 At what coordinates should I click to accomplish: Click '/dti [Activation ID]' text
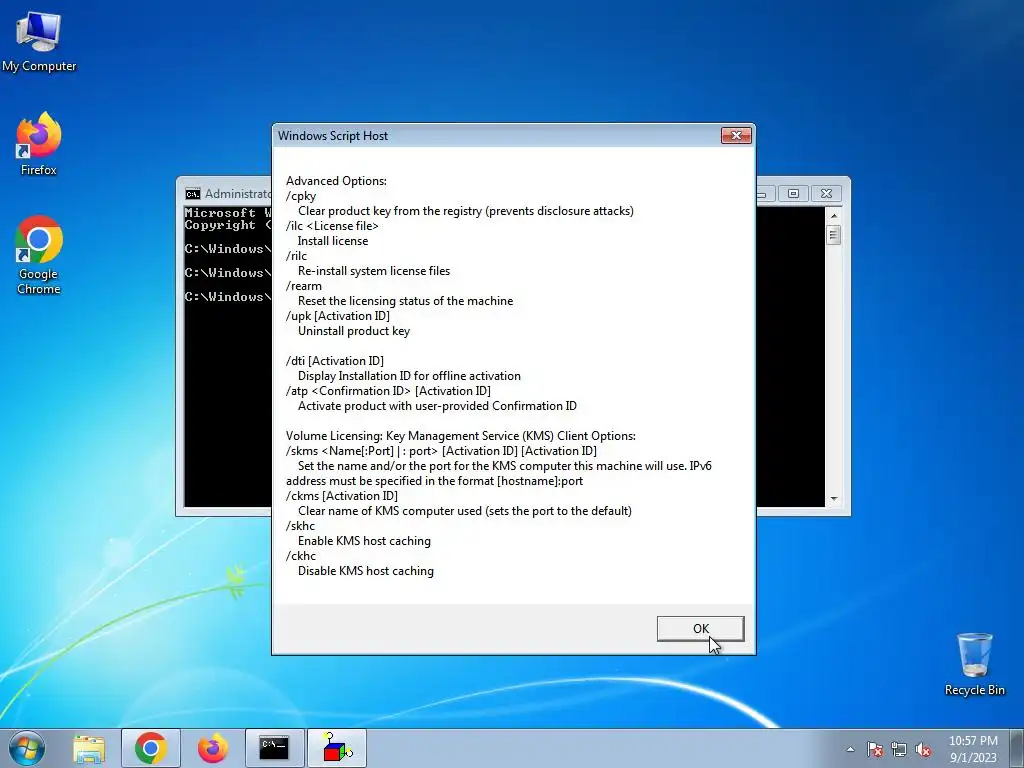click(x=335, y=361)
